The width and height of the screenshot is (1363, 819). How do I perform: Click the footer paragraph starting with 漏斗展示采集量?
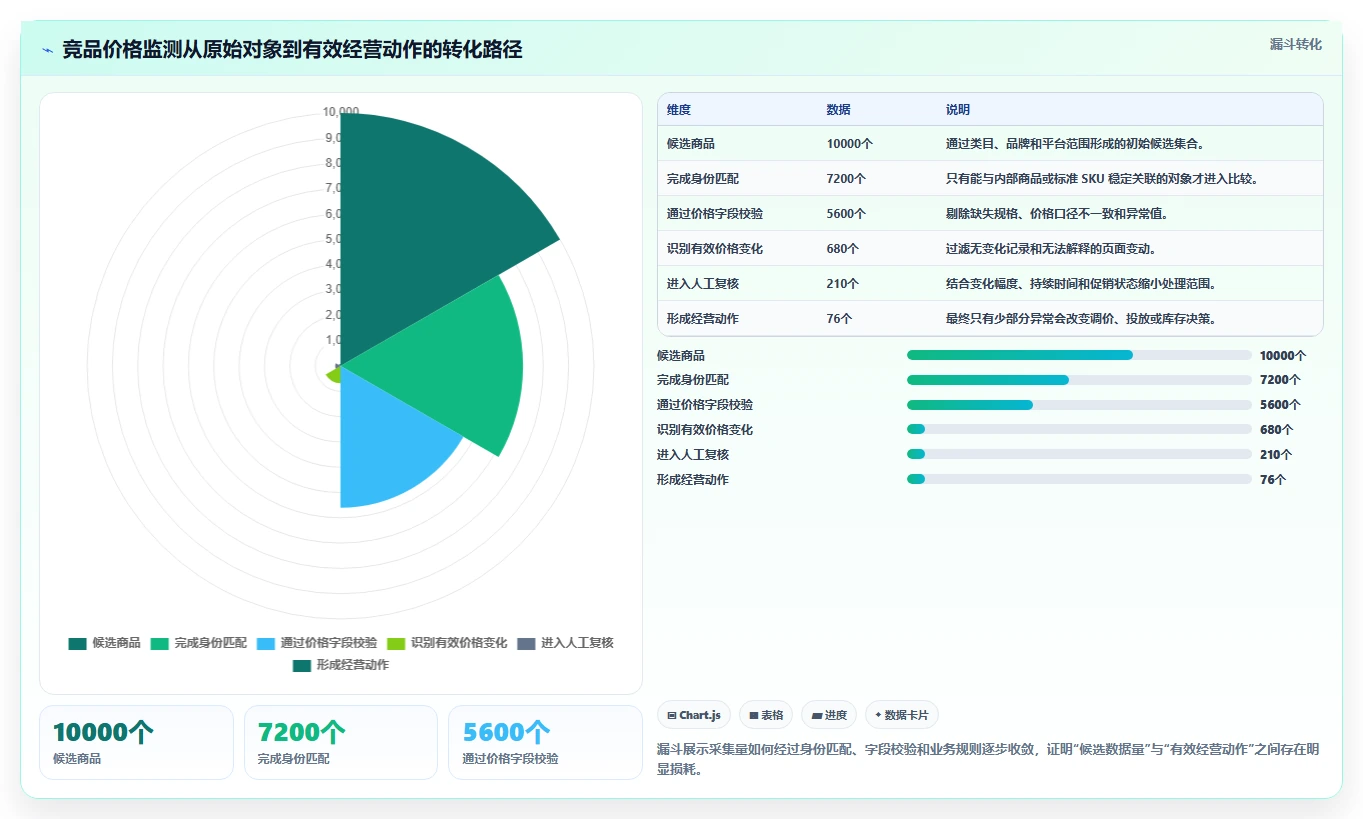[989, 760]
